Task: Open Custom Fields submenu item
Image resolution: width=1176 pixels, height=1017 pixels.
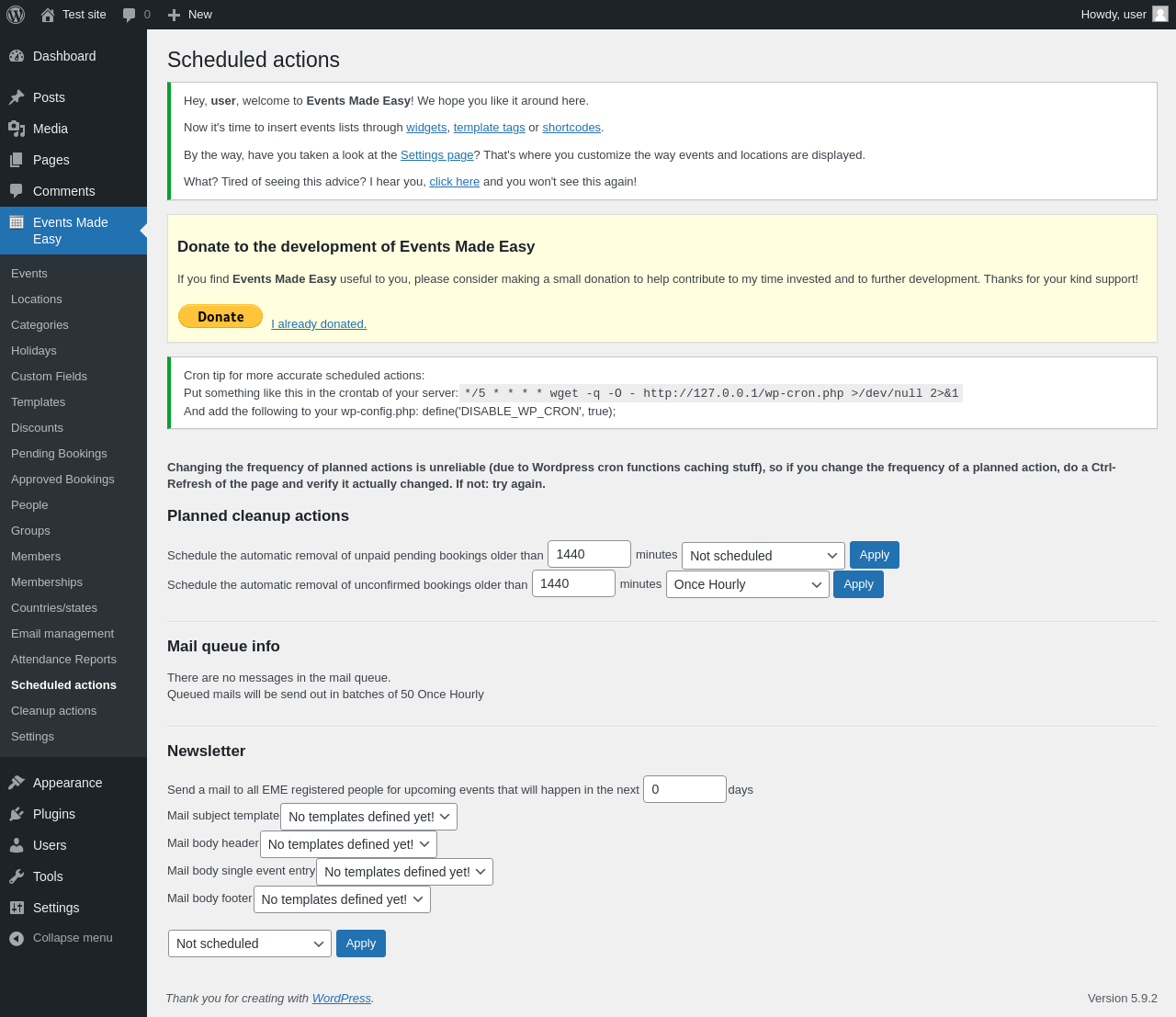Action: point(49,377)
